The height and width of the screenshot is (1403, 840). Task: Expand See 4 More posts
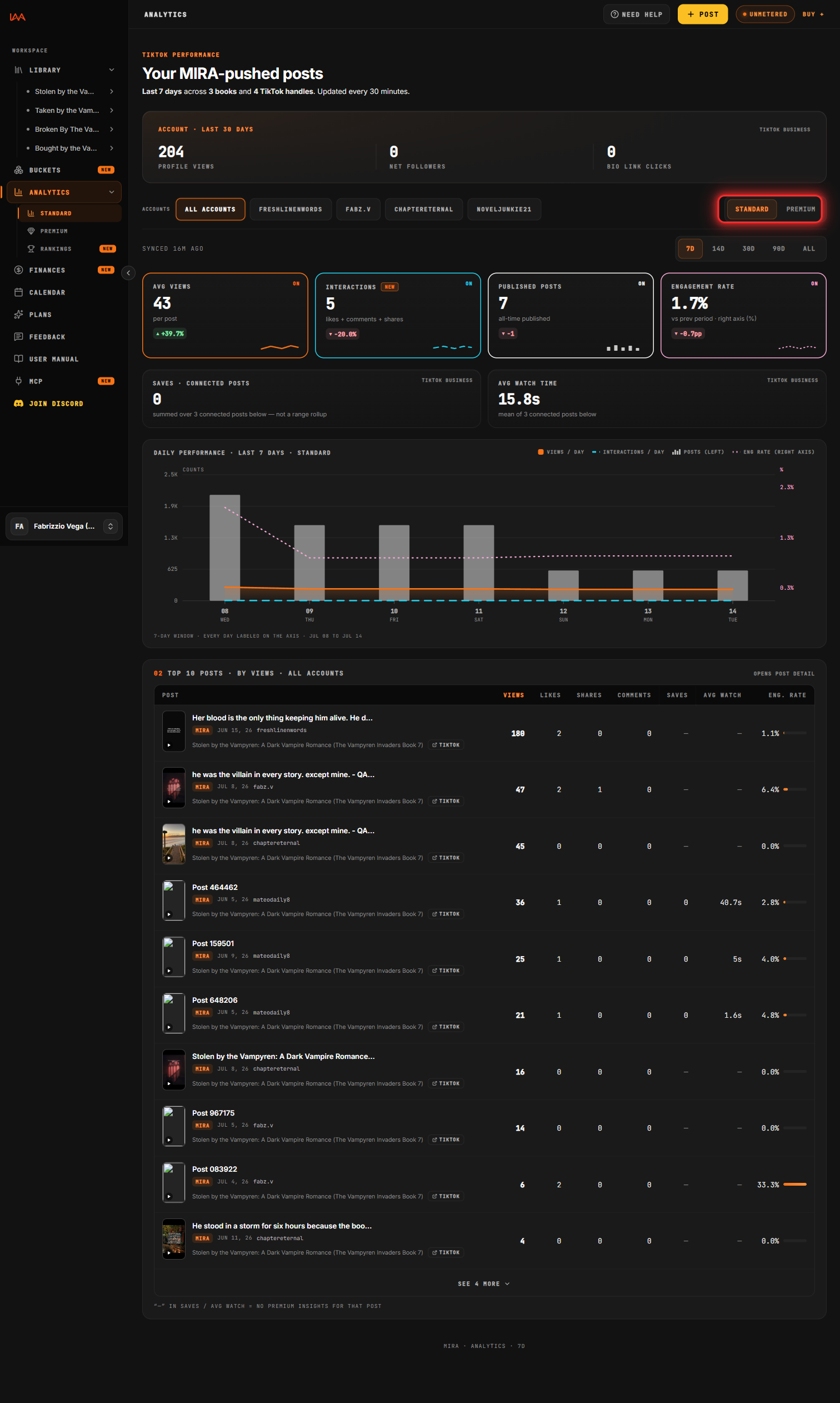pos(484,1283)
